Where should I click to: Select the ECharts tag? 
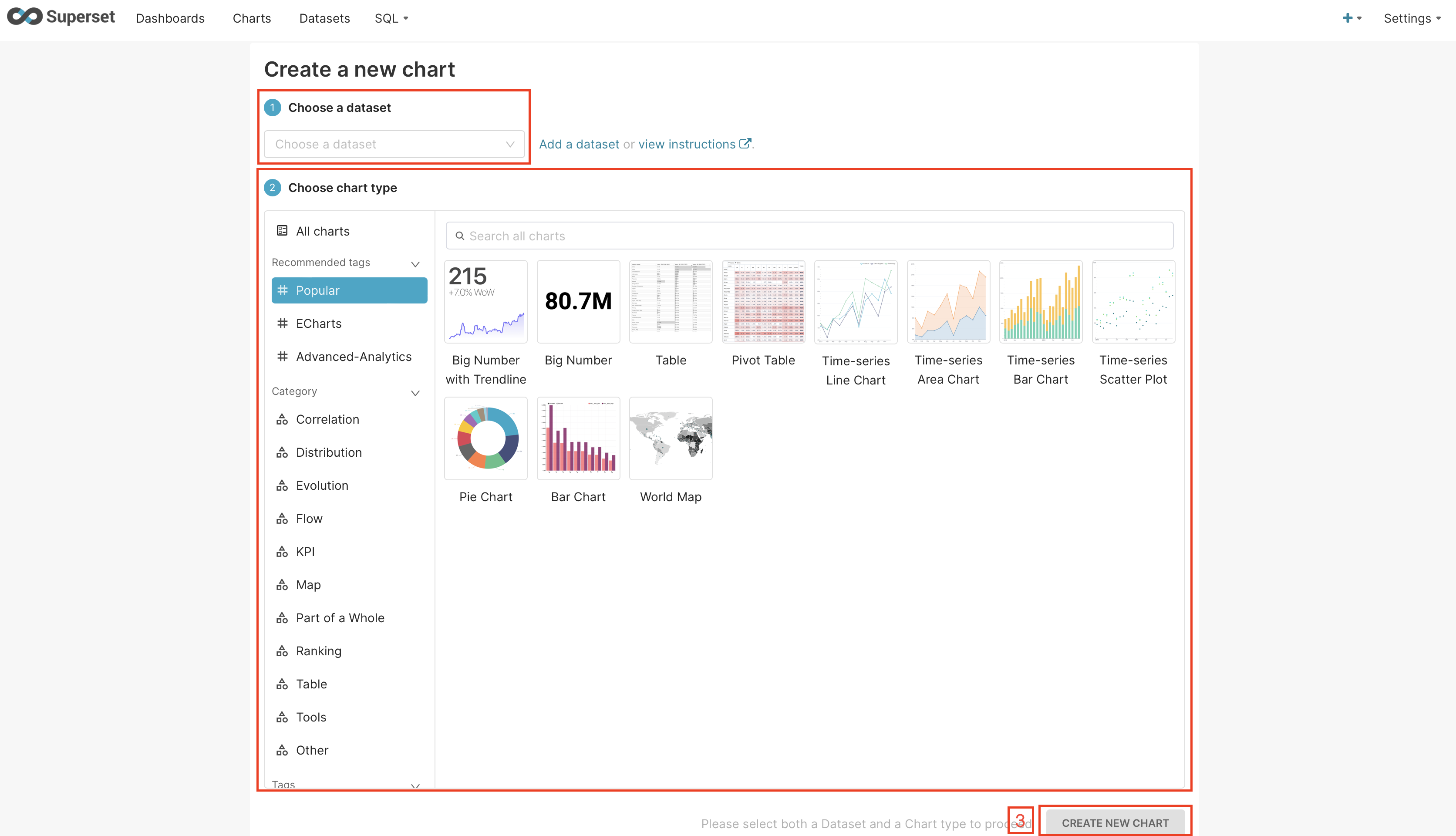pyautogui.click(x=349, y=323)
